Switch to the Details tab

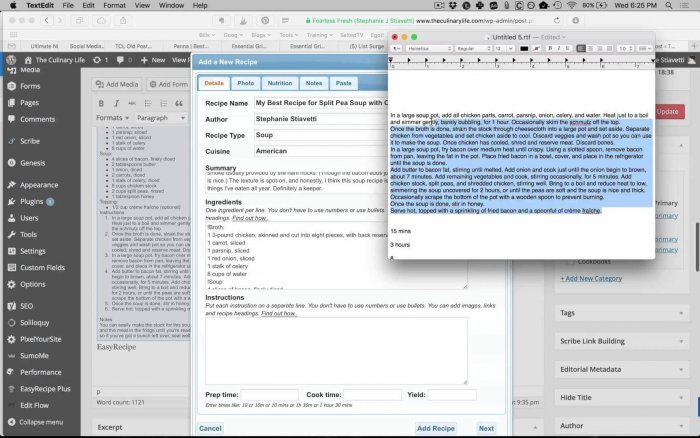[214, 83]
